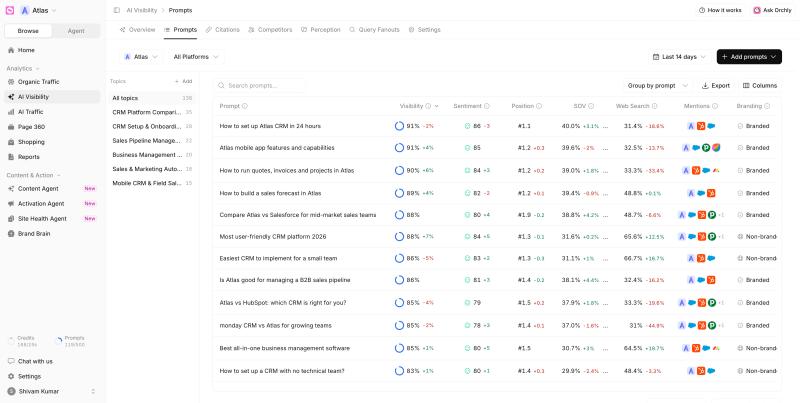Screen dimensions: 800x403
Task: Select CRM Platform Comparison topic
Action: pyautogui.click(x=152, y=112)
